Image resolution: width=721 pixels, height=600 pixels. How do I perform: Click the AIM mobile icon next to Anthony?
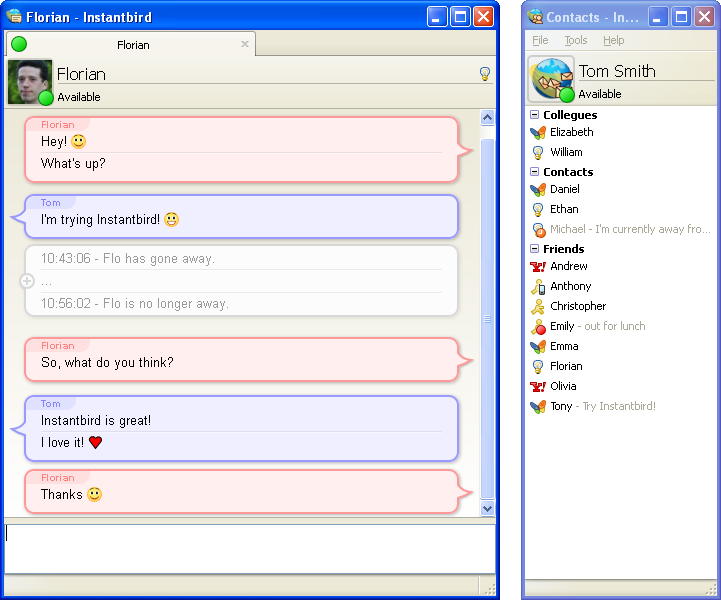click(538, 286)
